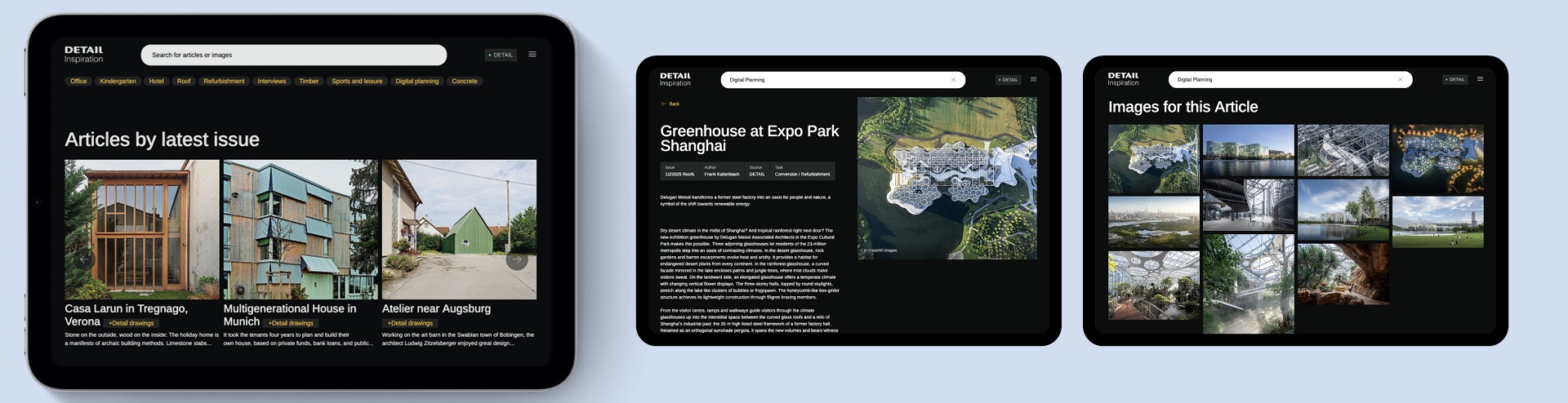
Task: Clear search text on Greenhouse article screen
Action: click(x=953, y=80)
